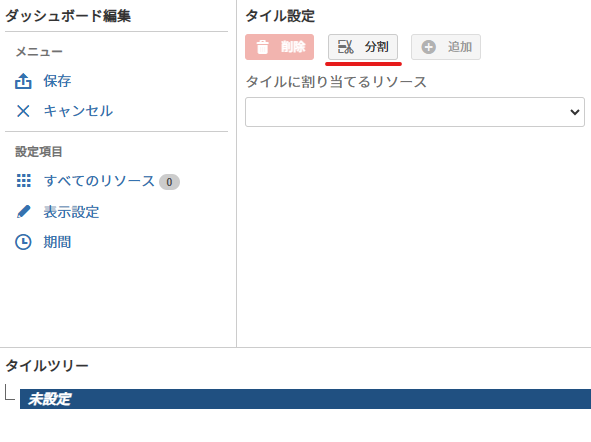Viewport: 591px width, 442px height.
Task: Open the tile resource assignment dropdown
Action: 415,112
